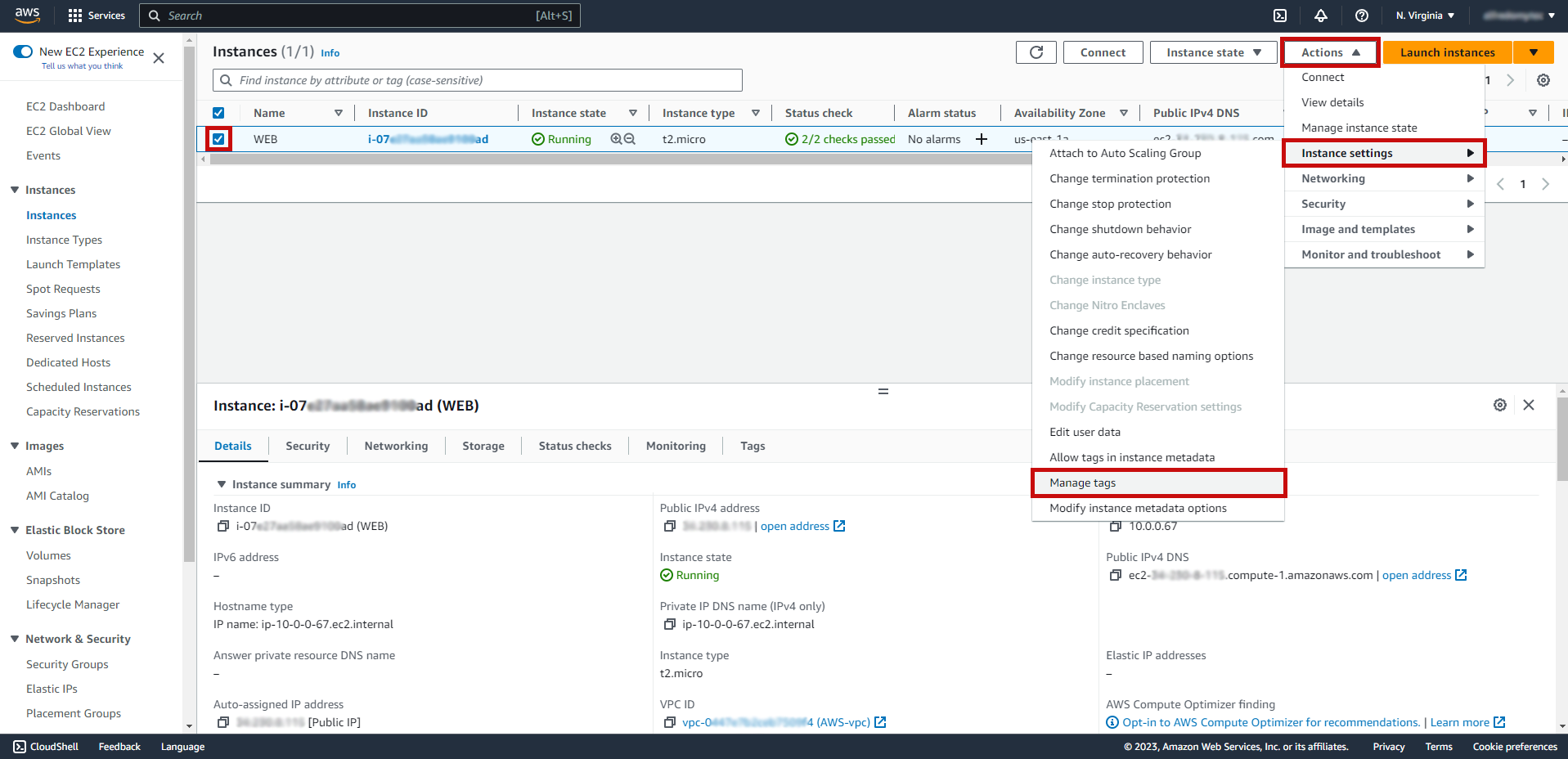Copy the private IP 10.0.0.67
Viewport: 1568px width, 759px height.
click(x=1116, y=526)
